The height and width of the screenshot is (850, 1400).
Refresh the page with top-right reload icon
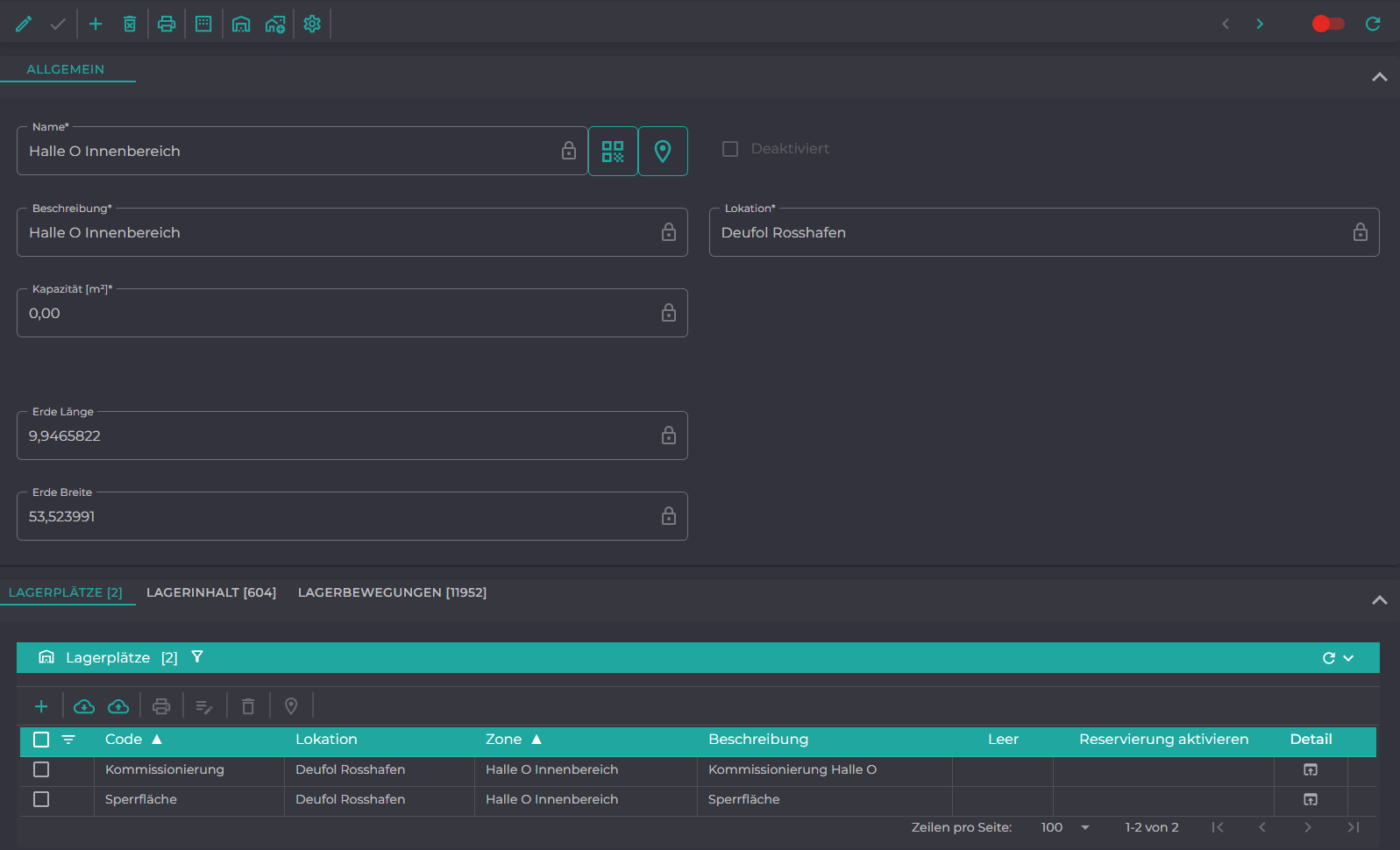tap(1373, 24)
